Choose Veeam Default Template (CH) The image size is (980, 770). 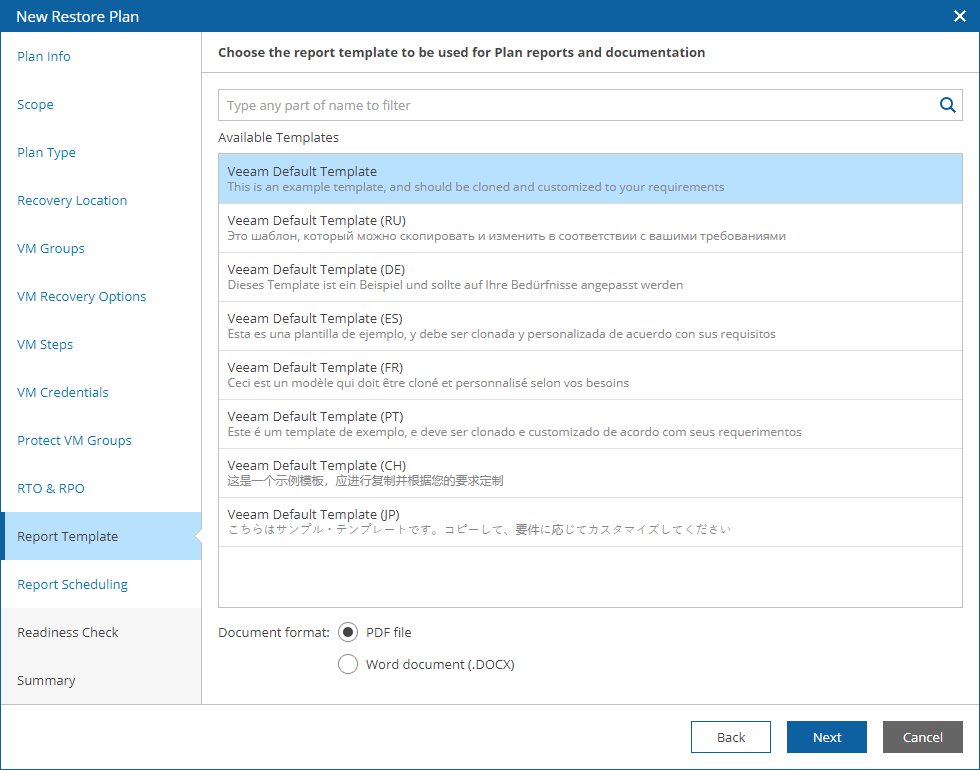coord(590,473)
